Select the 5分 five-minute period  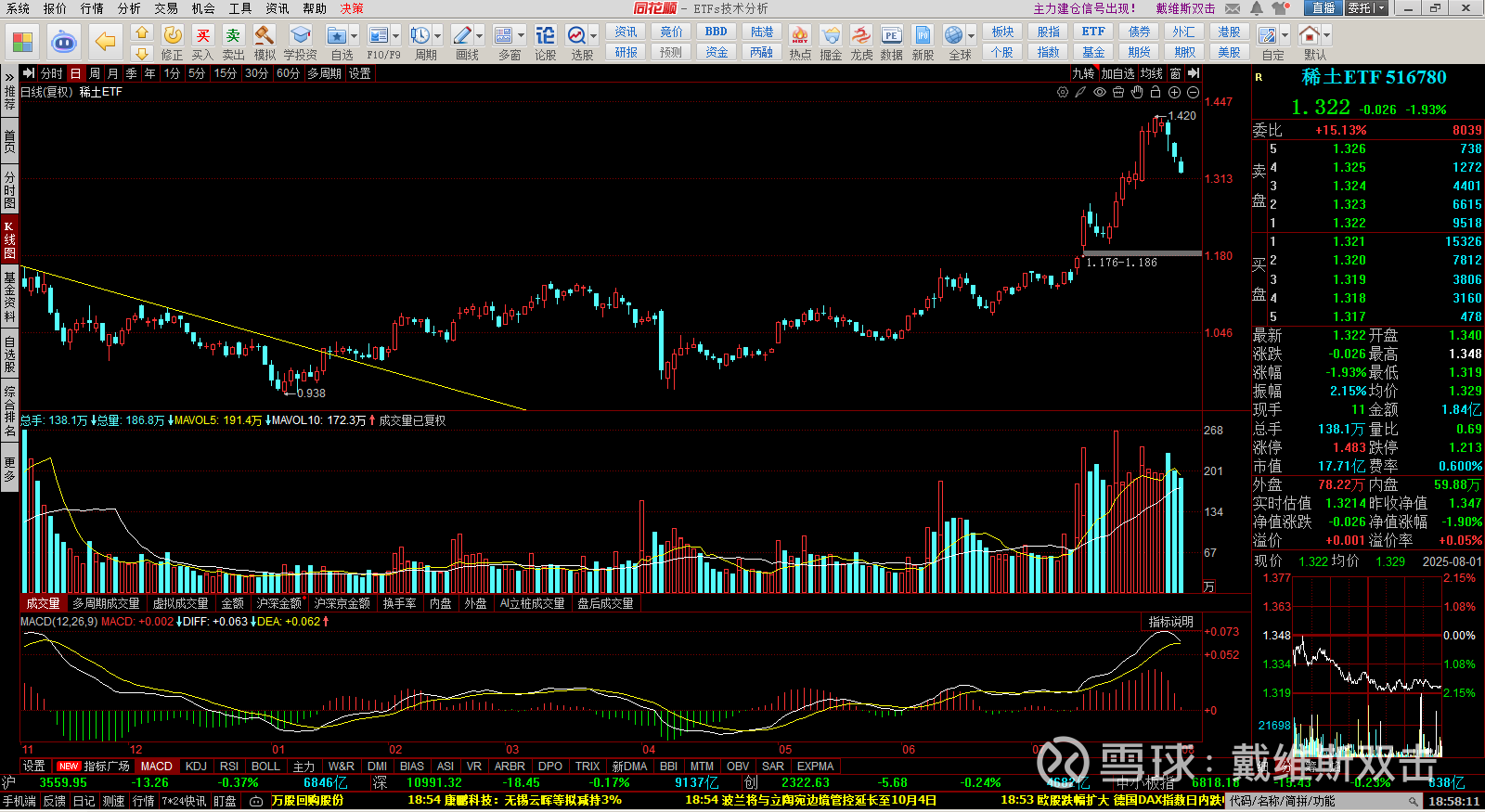click(x=197, y=73)
